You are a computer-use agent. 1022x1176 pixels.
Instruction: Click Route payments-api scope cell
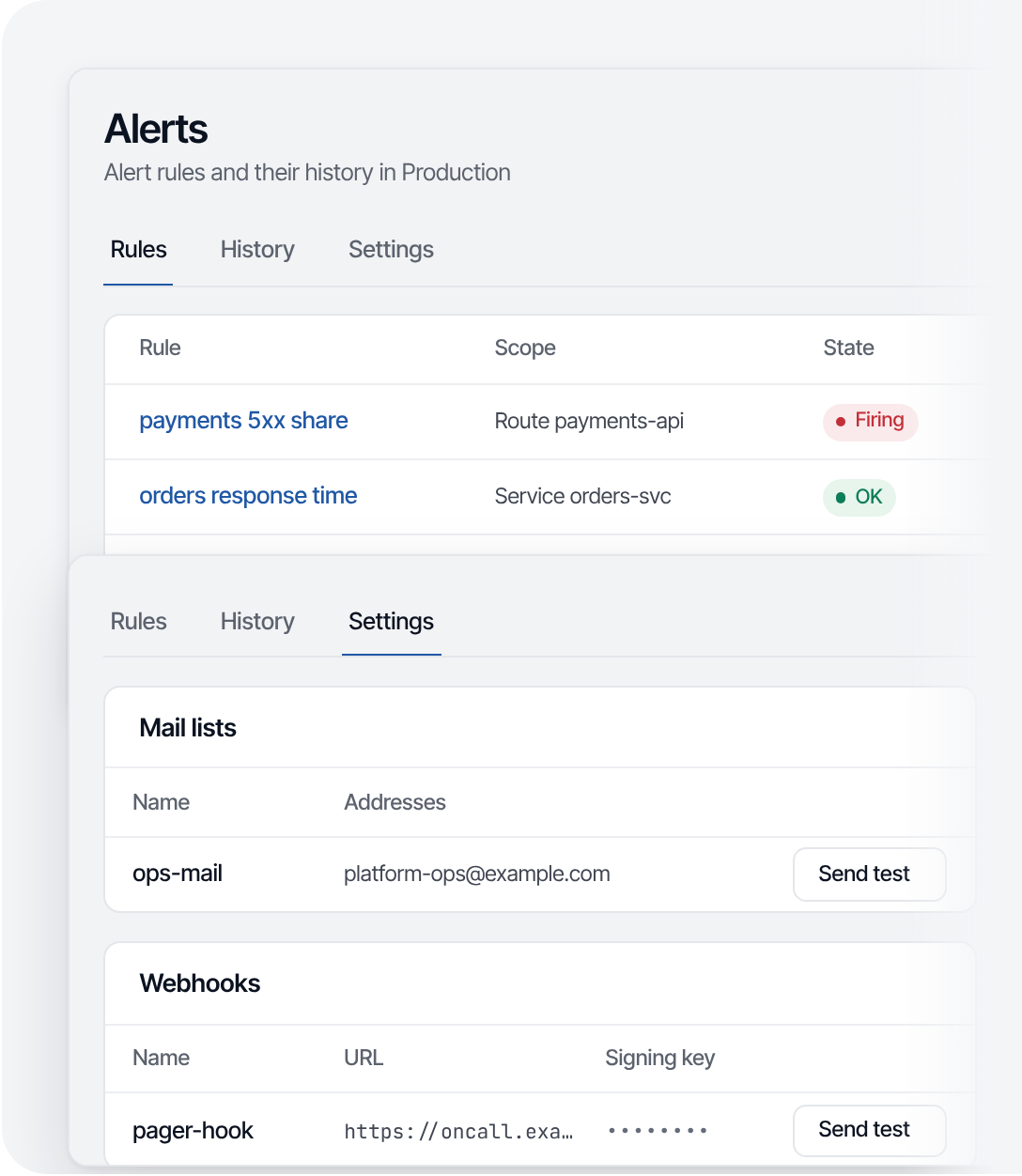click(589, 421)
